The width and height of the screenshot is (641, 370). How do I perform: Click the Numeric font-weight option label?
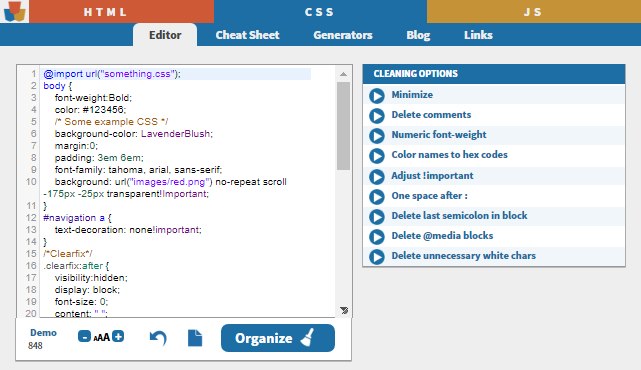[x=439, y=135]
